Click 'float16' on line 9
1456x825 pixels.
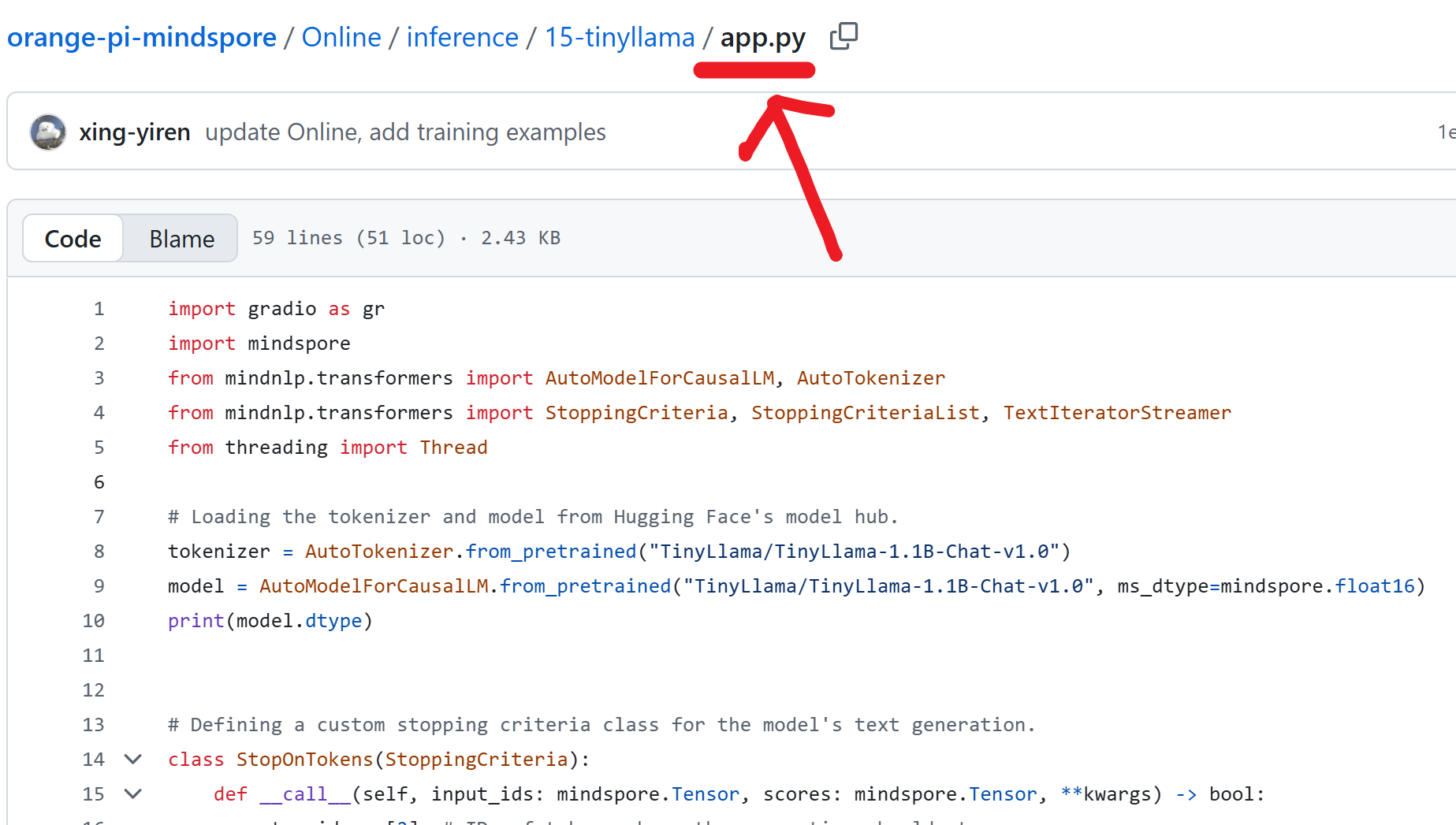tap(1375, 586)
